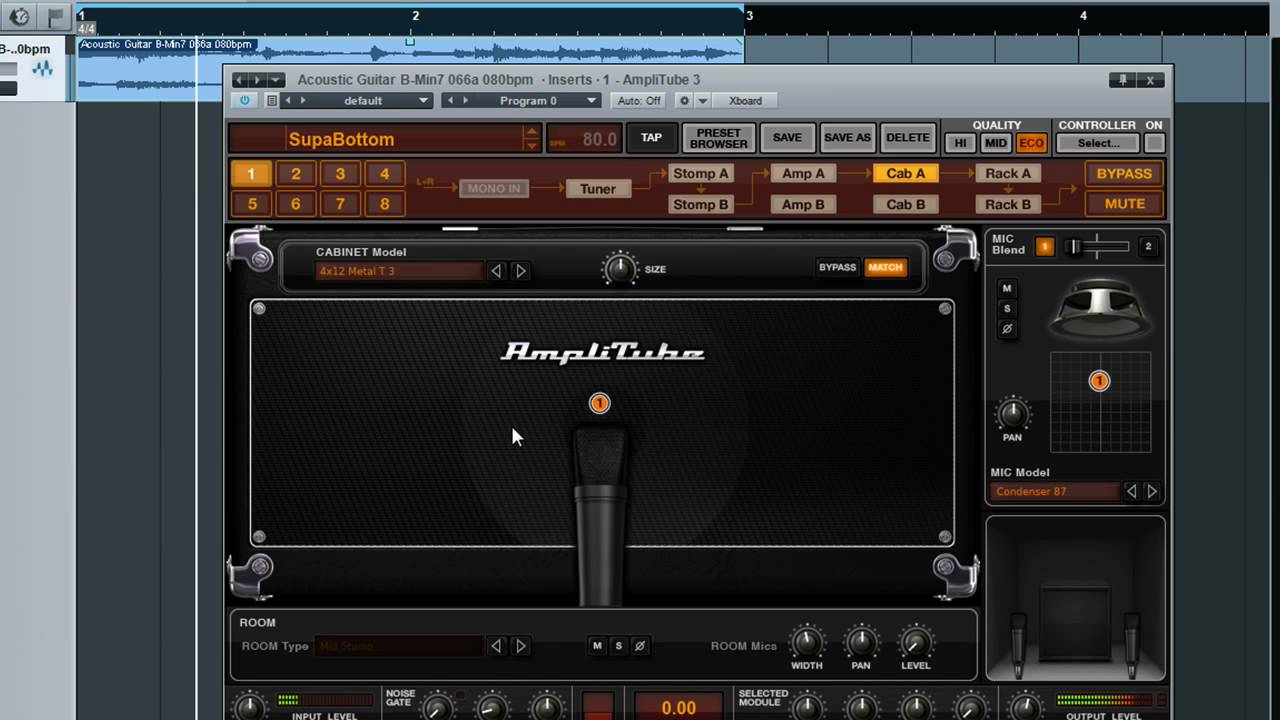1280x720 pixels.
Task: Select MID quality mode
Action: (x=996, y=143)
